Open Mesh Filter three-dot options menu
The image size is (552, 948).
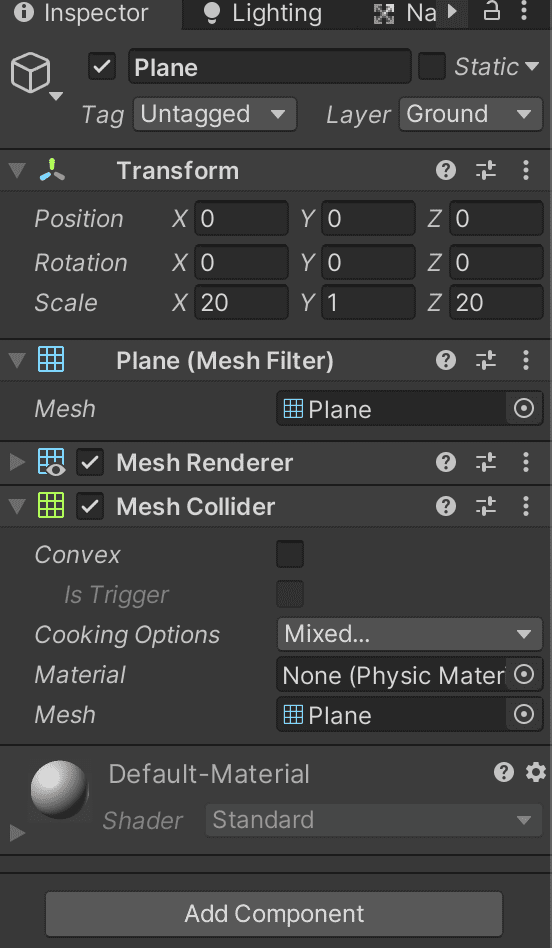(526, 361)
